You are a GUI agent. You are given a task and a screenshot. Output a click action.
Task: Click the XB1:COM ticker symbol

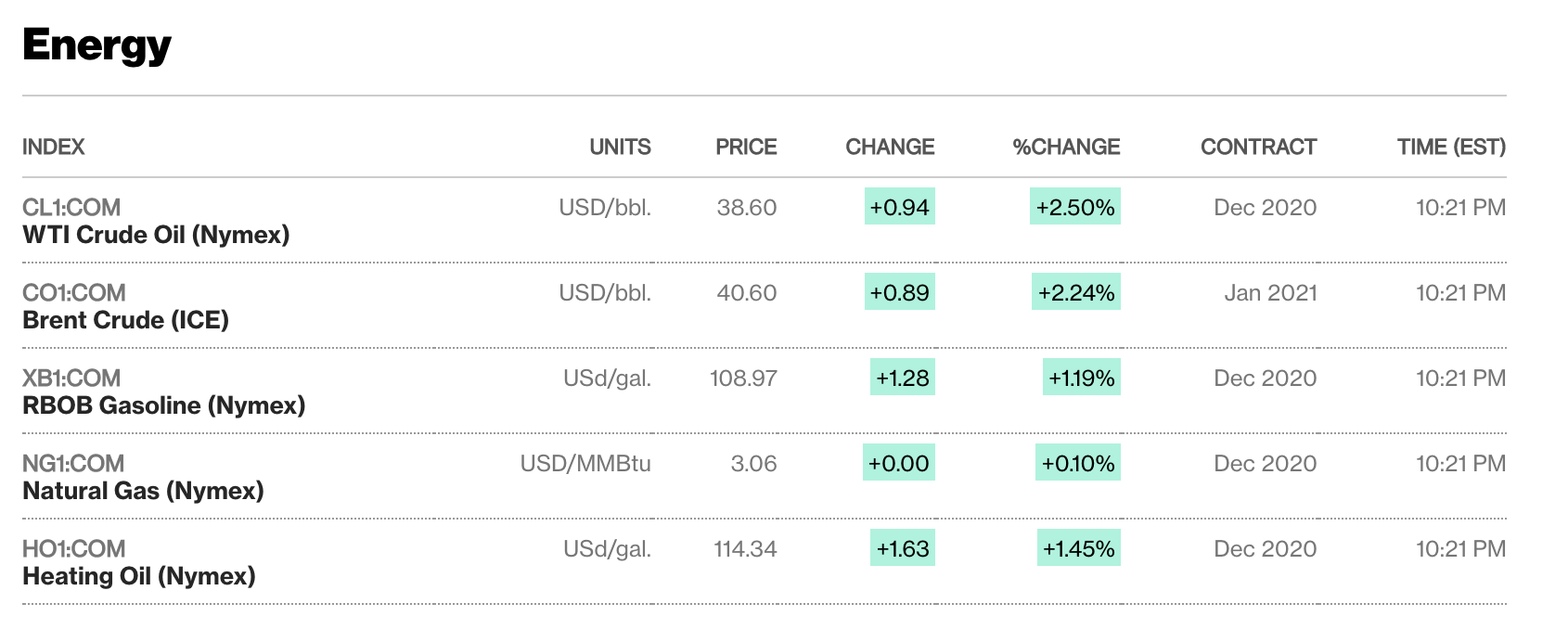click(x=71, y=378)
